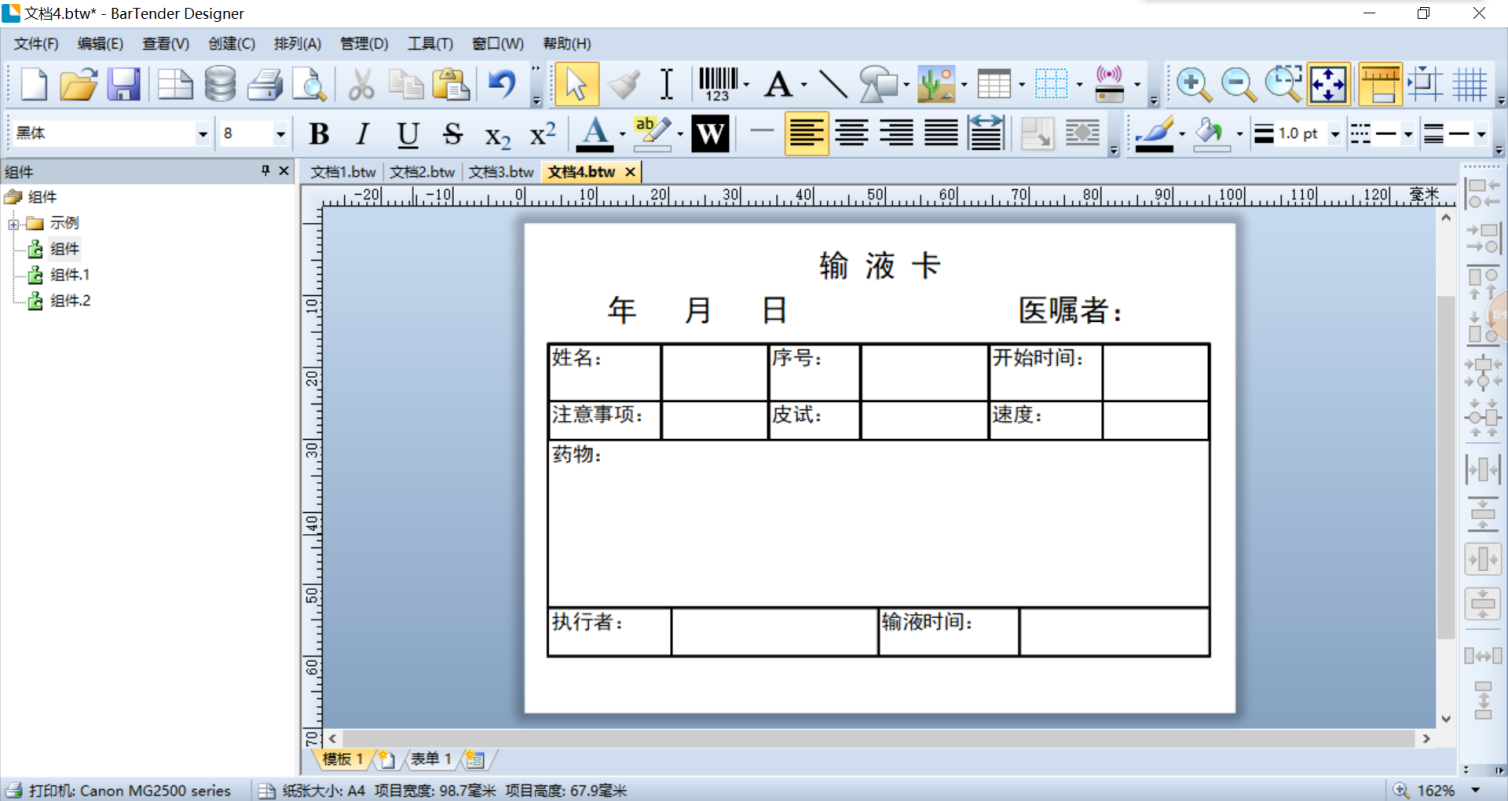Toggle bold formatting

(x=319, y=134)
